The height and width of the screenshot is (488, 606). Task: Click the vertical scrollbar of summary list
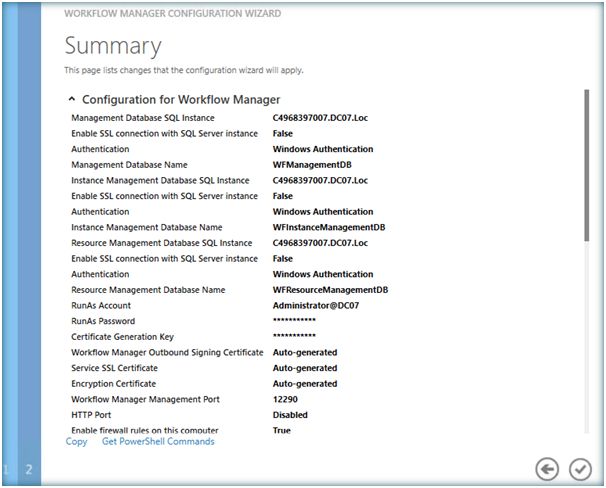tap(587, 165)
